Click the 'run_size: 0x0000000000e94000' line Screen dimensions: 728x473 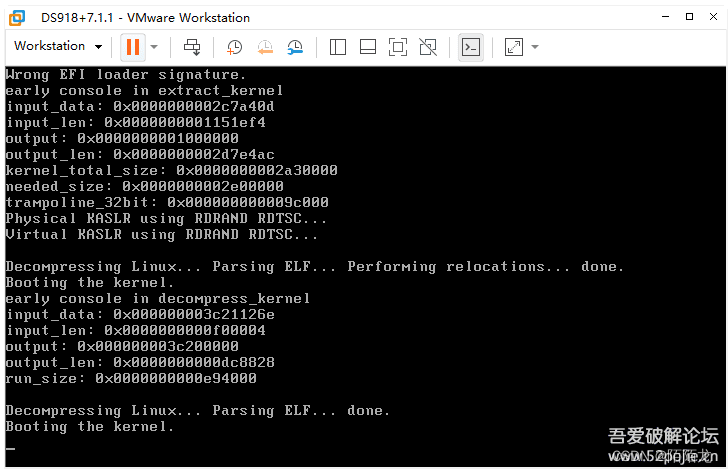(x=131, y=379)
